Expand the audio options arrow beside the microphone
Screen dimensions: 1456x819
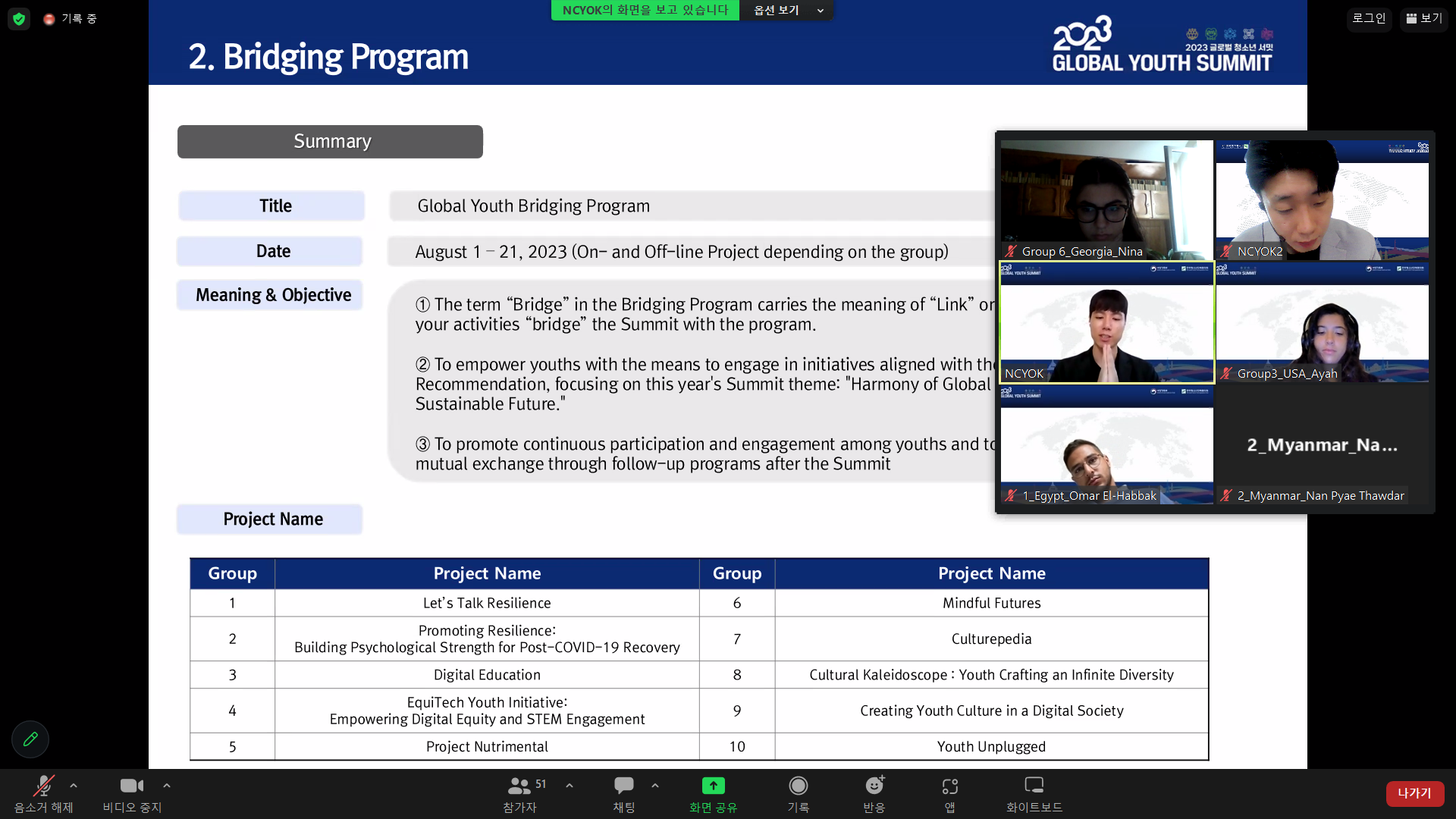[x=74, y=786]
